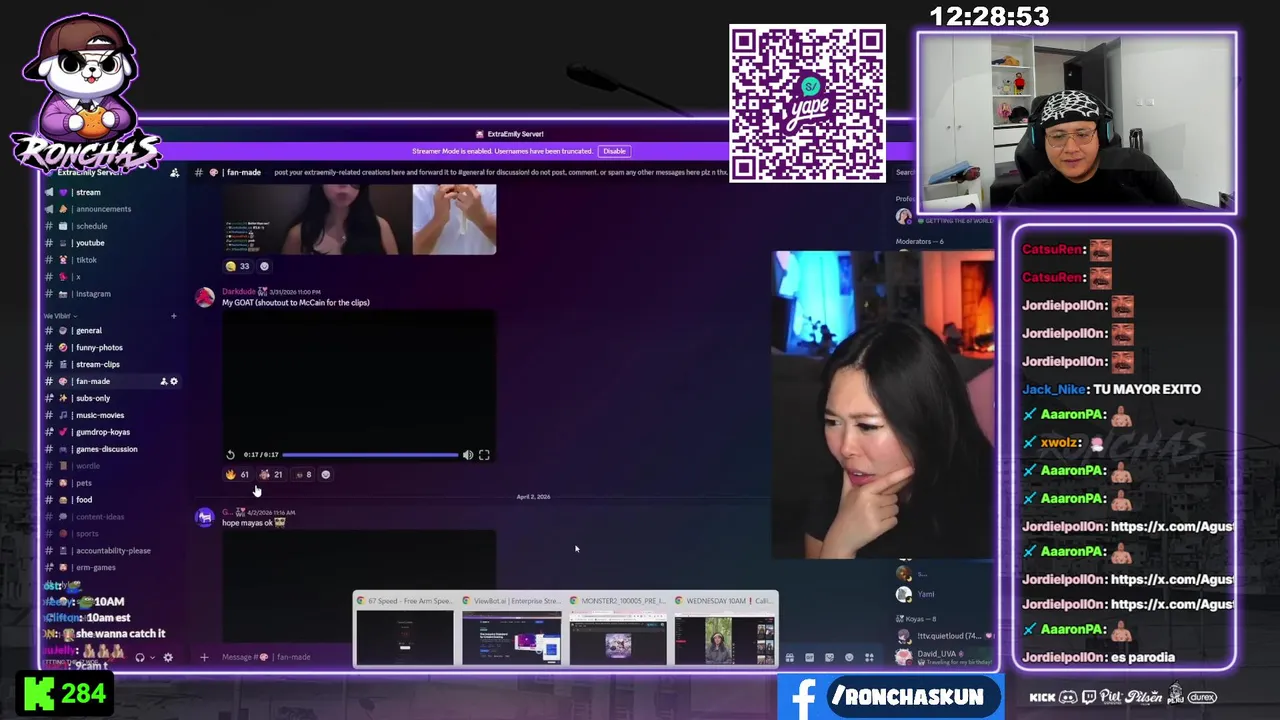Add reaction to Darkdude message

tap(325, 475)
